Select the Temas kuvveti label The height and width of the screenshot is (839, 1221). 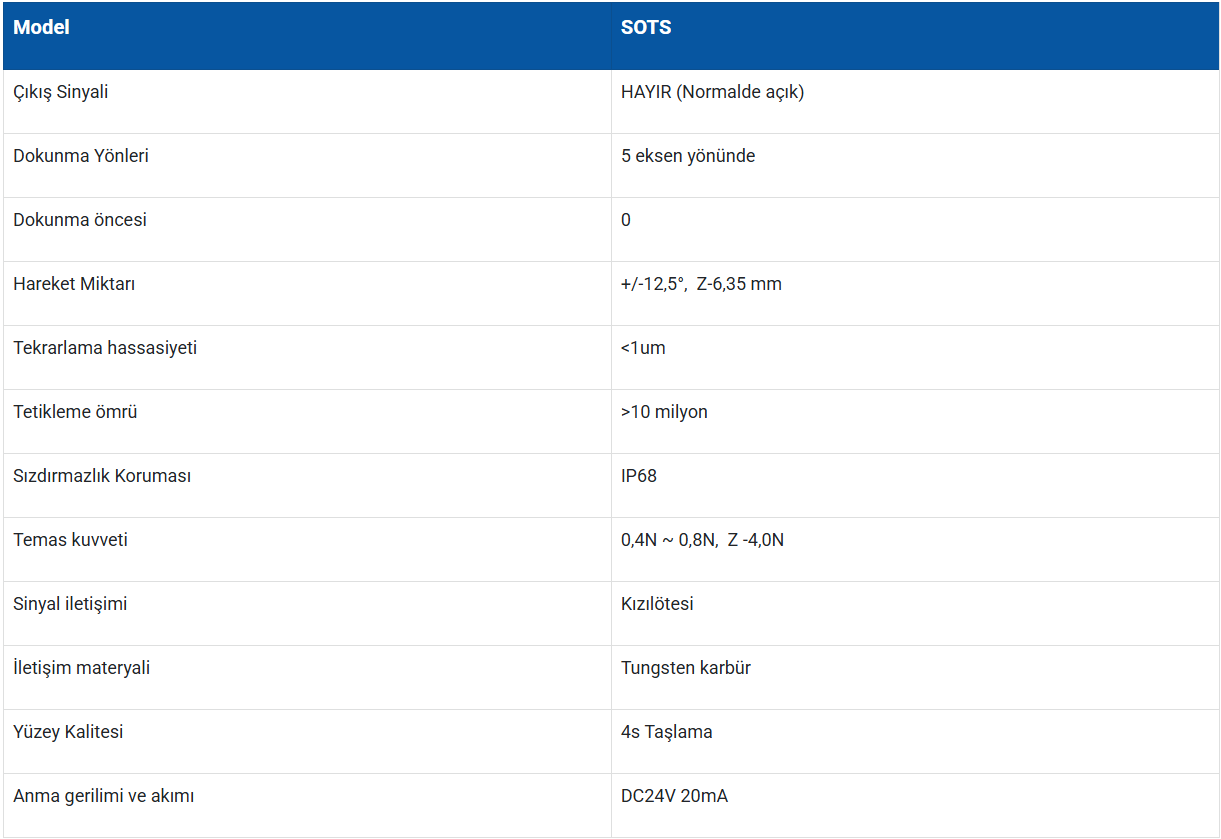pos(70,540)
